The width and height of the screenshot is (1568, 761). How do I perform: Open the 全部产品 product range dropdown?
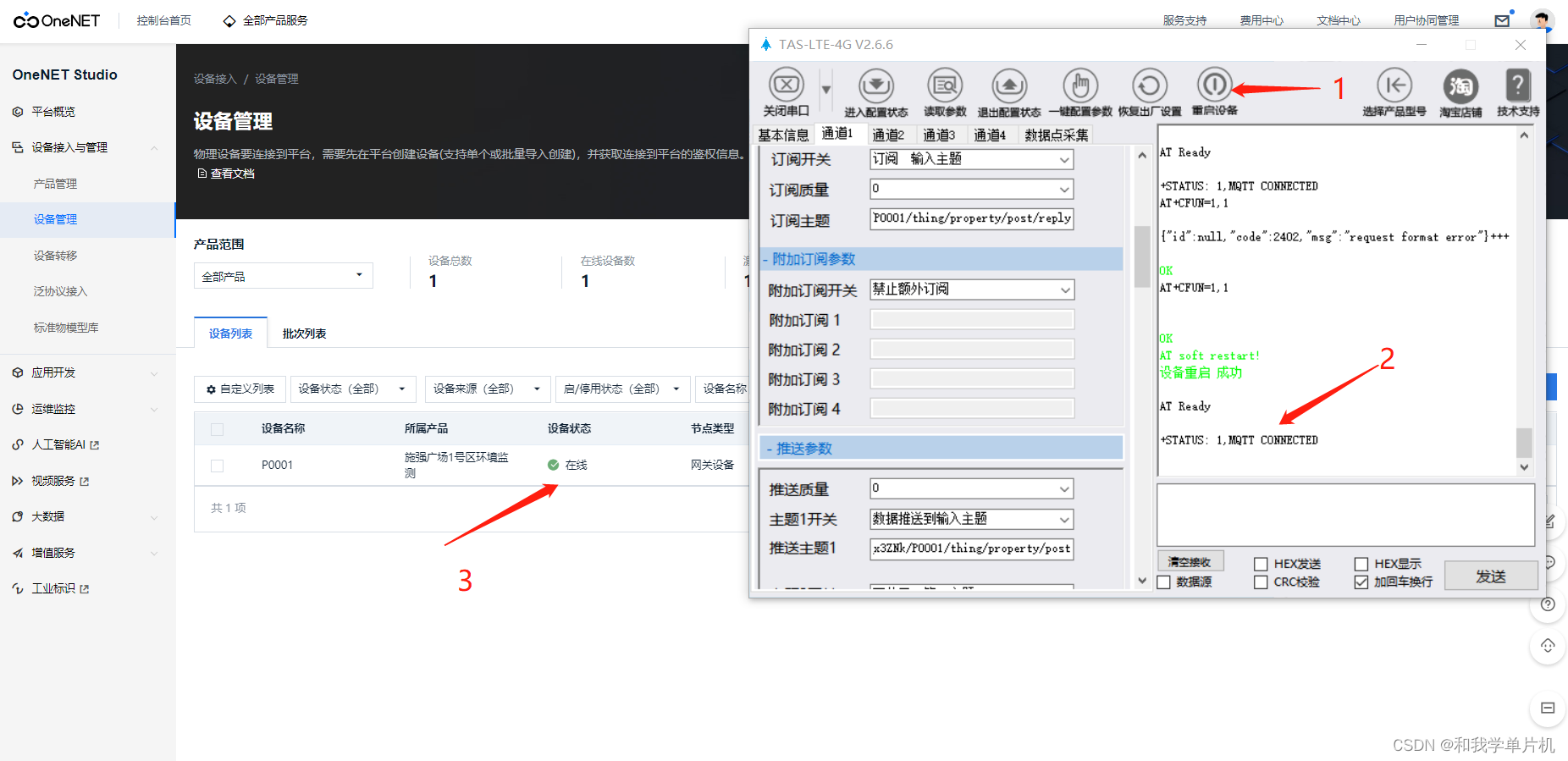coord(284,276)
